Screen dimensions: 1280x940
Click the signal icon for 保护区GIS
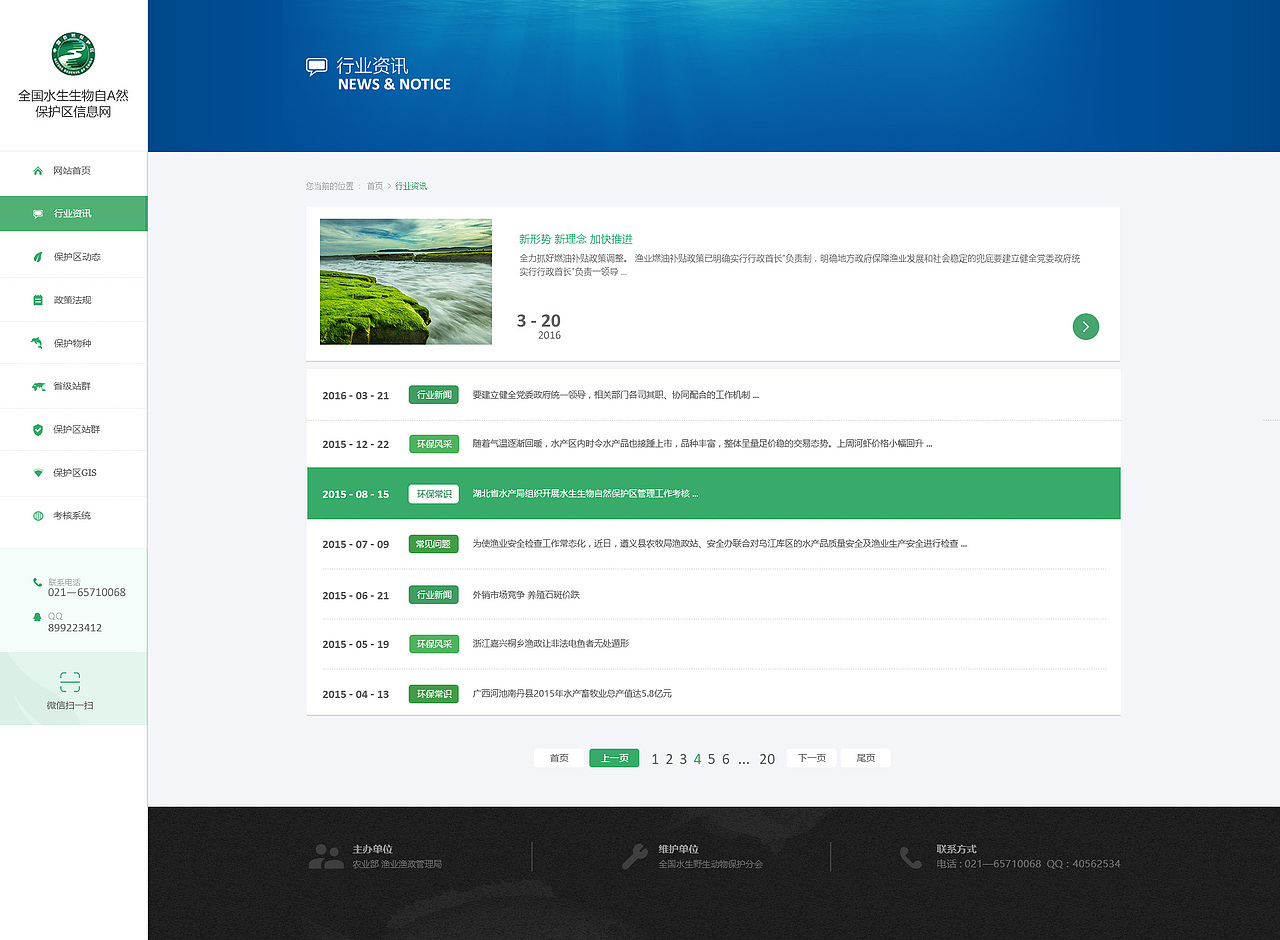tap(38, 473)
